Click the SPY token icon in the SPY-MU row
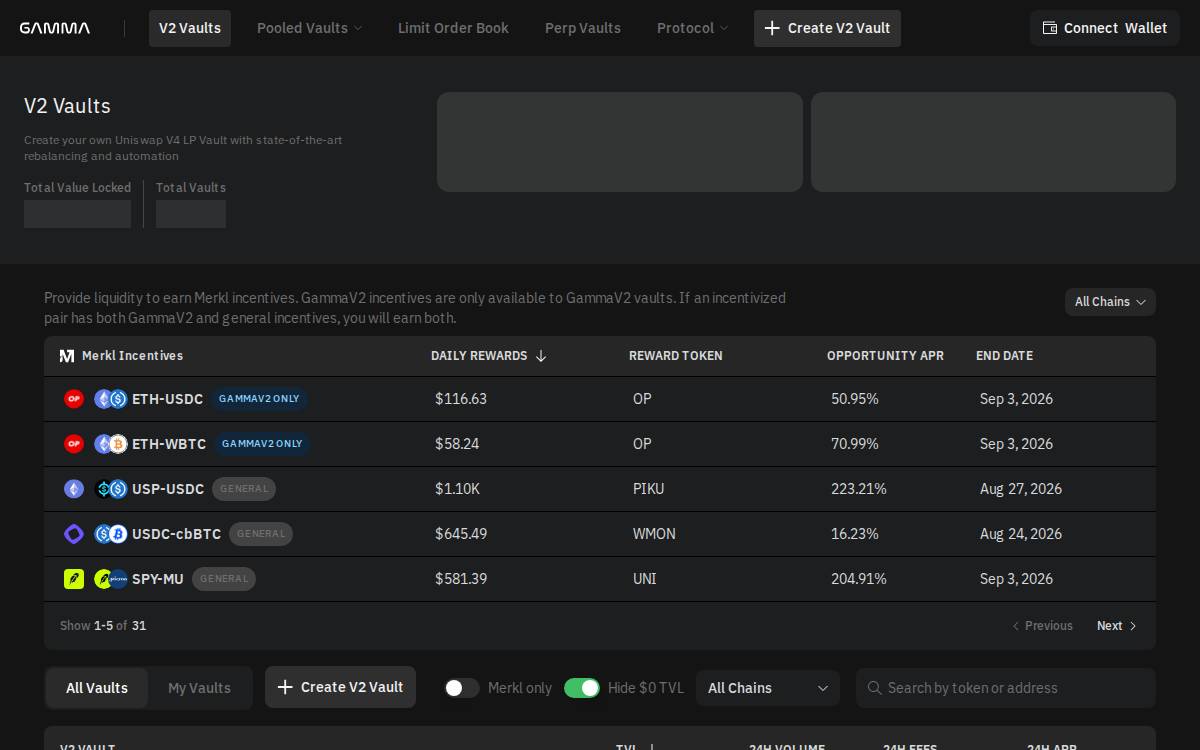1200x750 pixels. pyautogui.click(x=103, y=579)
